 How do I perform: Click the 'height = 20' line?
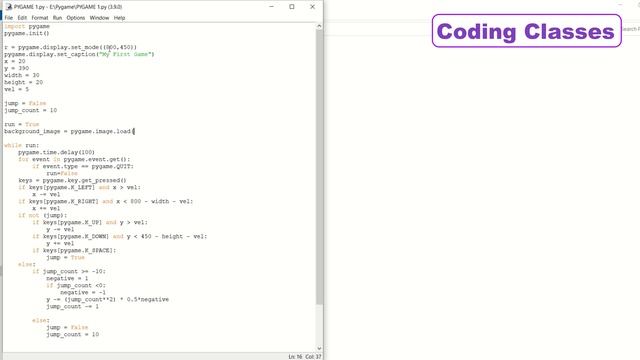tap(23, 82)
